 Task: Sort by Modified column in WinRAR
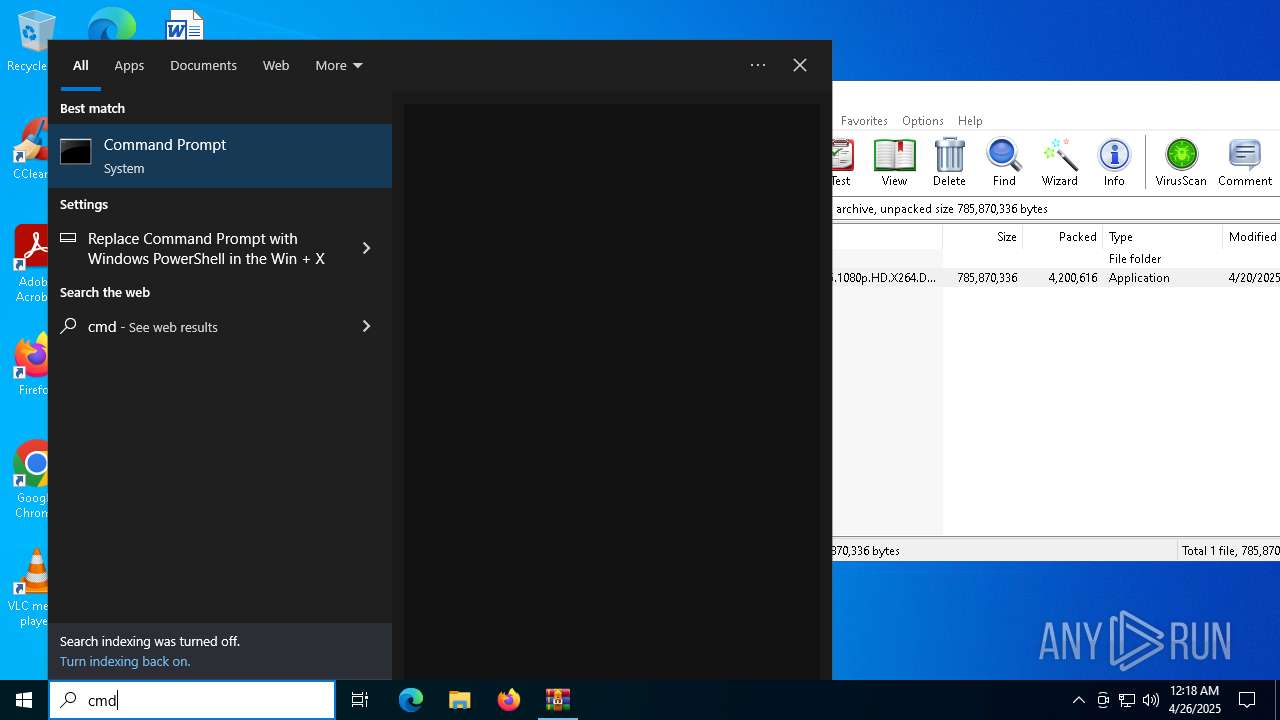pyautogui.click(x=1251, y=237)
